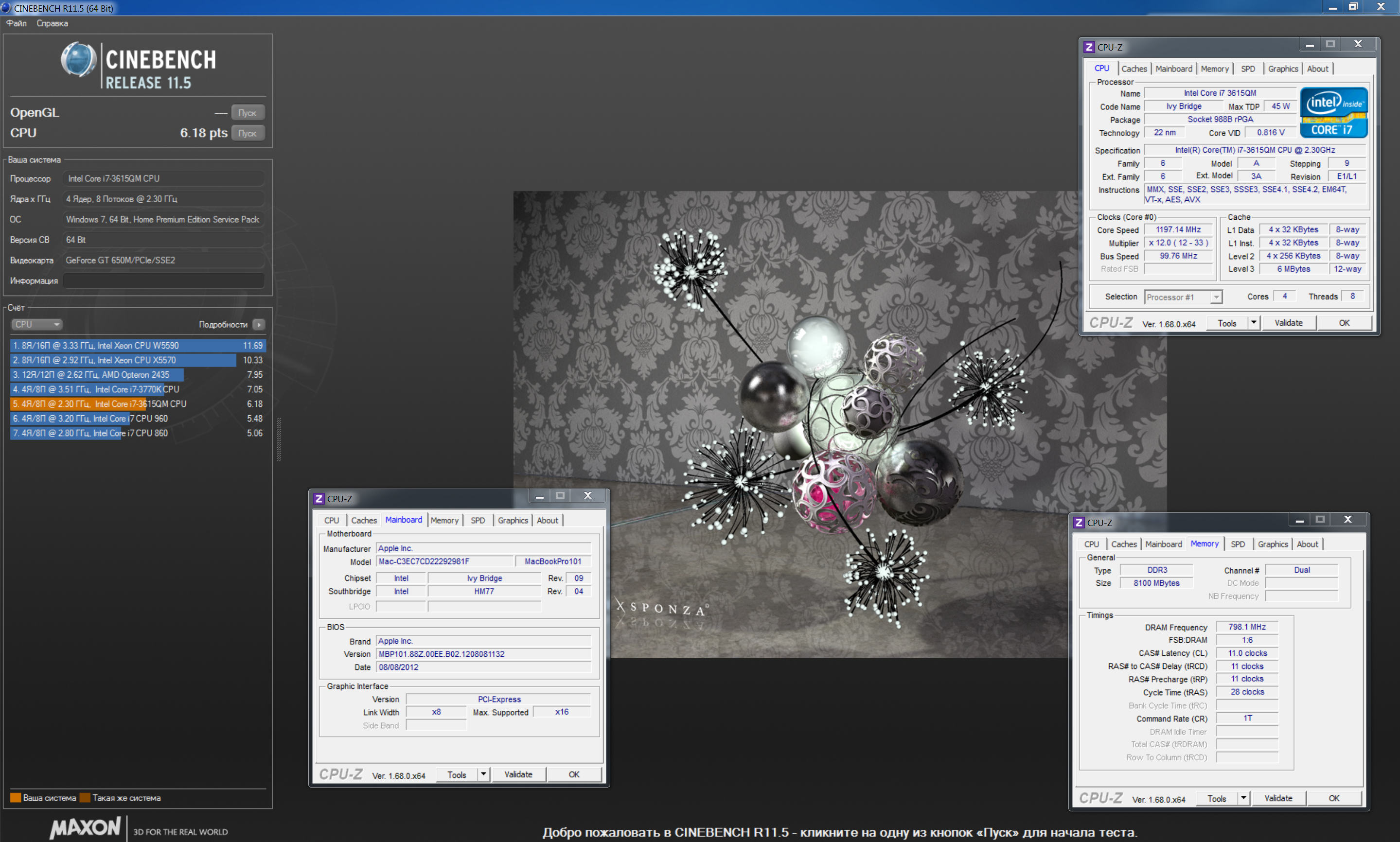Open Mainboard tab in top CPU-Z window
The width and height of the screenshot is (1400, 842).
[x=1173, y=69]
